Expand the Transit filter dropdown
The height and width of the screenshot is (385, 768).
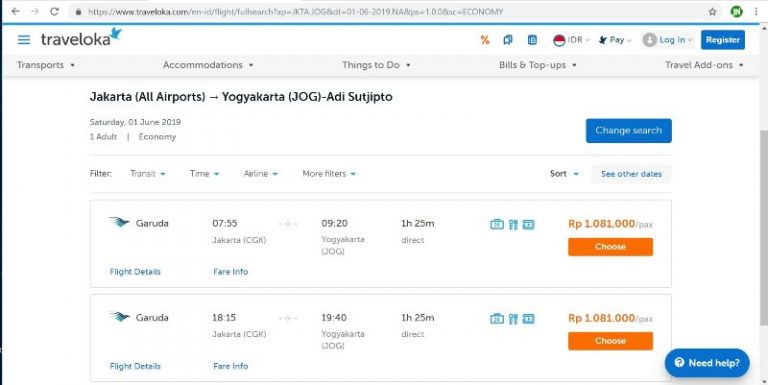pyautogui.click(x=148, y=173)
